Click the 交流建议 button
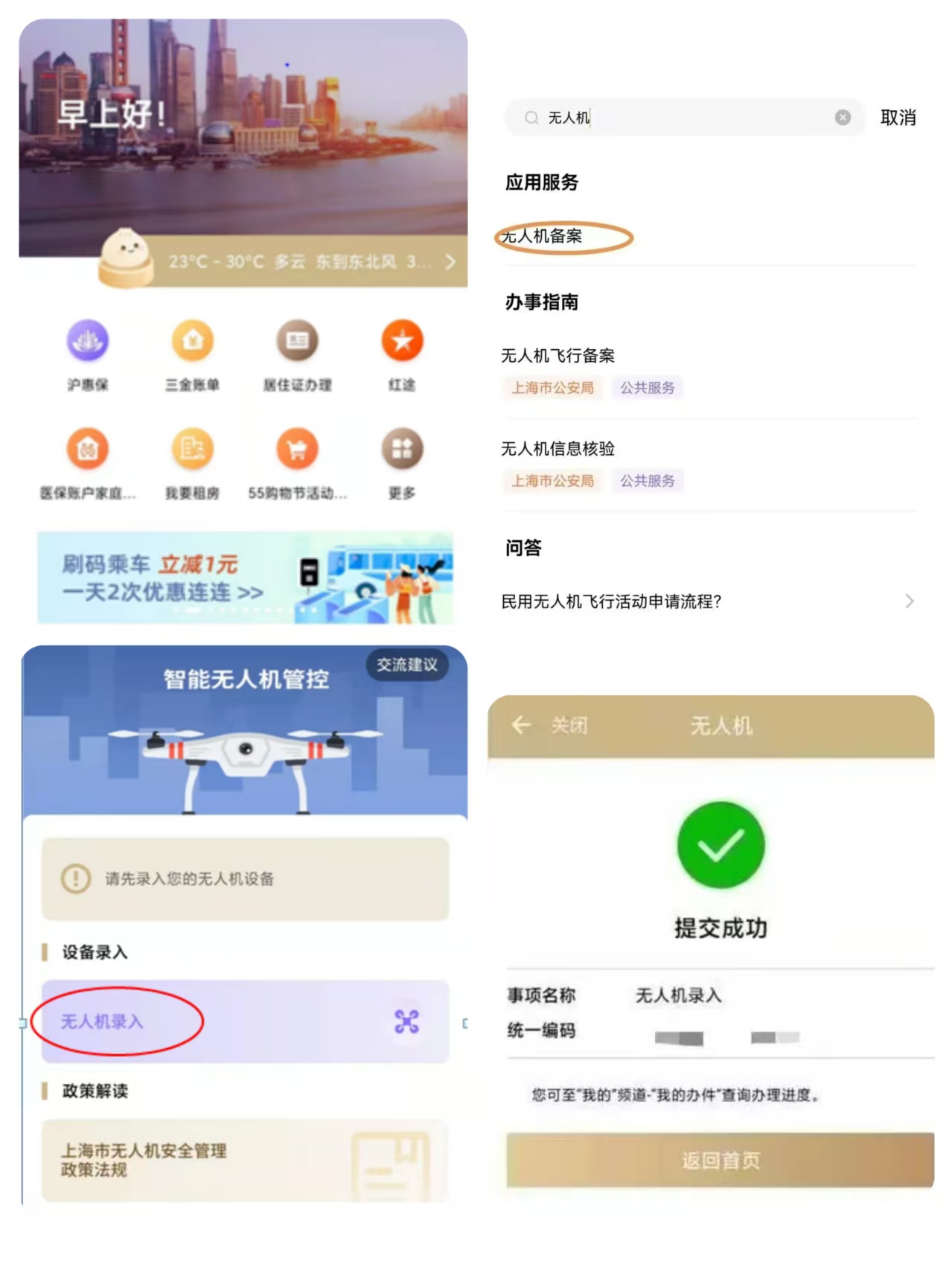The width and height of the screenshot is (952, 1270). (406, 665)
